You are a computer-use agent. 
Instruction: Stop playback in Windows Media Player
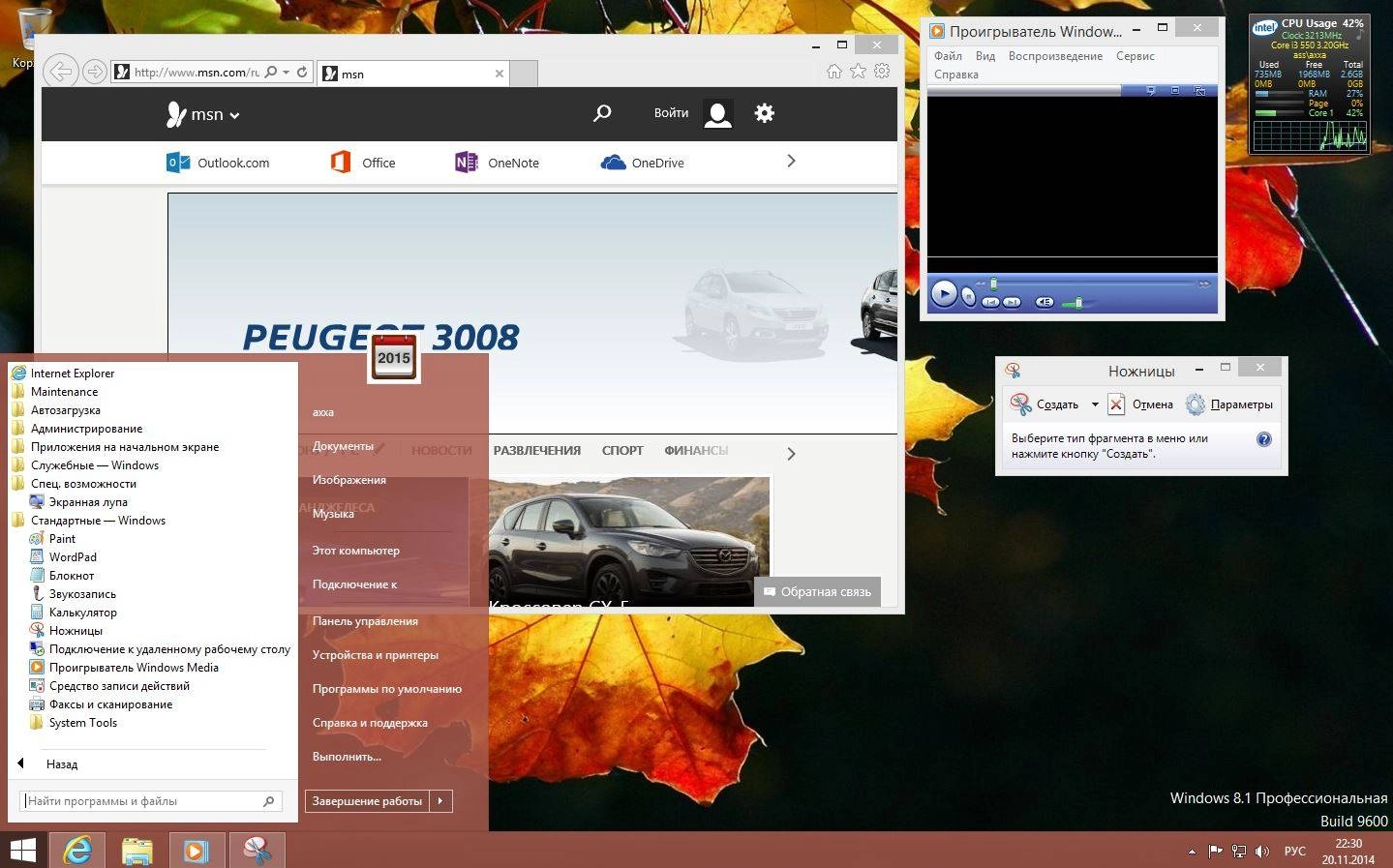[969, 297]
